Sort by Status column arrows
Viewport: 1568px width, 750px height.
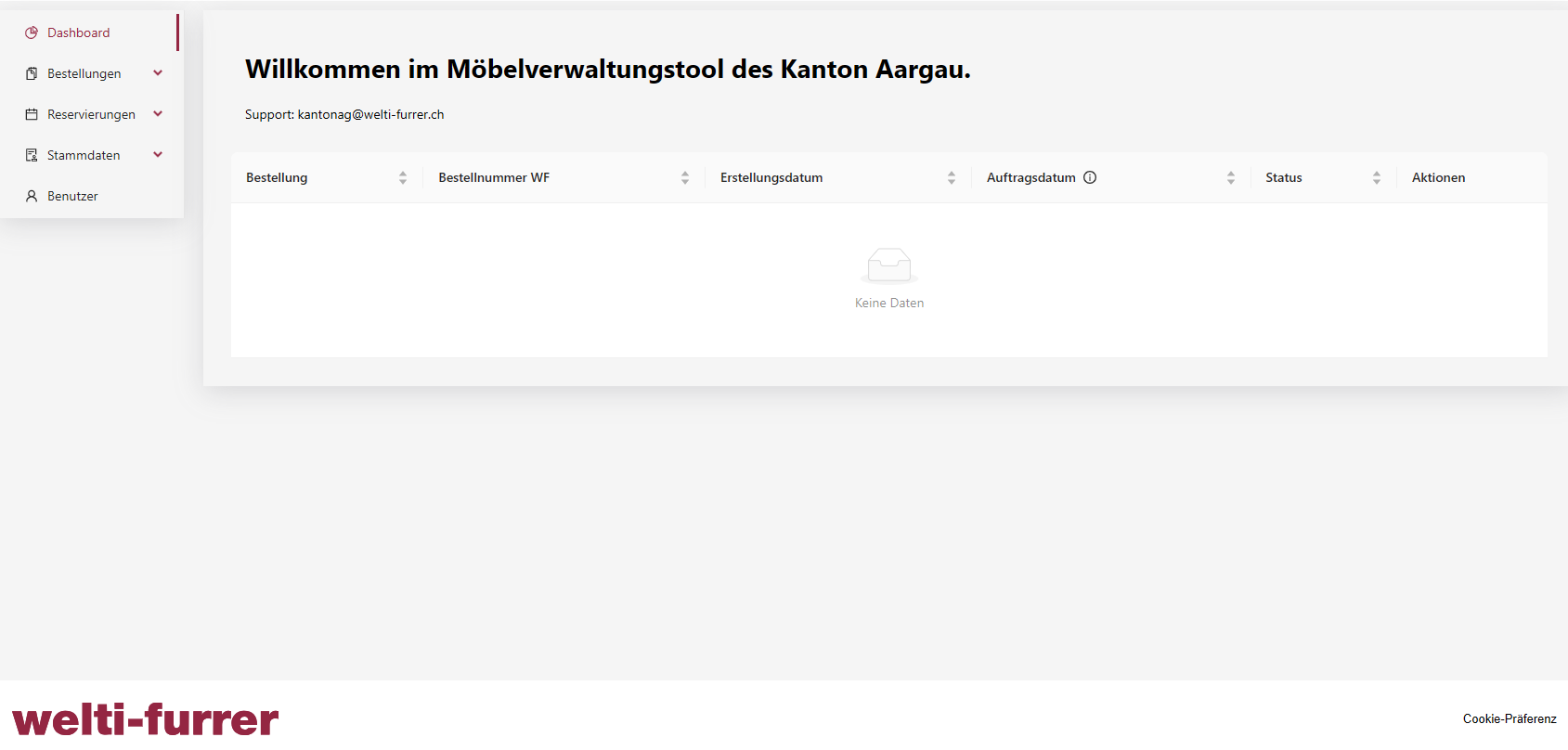point(1377,177)
